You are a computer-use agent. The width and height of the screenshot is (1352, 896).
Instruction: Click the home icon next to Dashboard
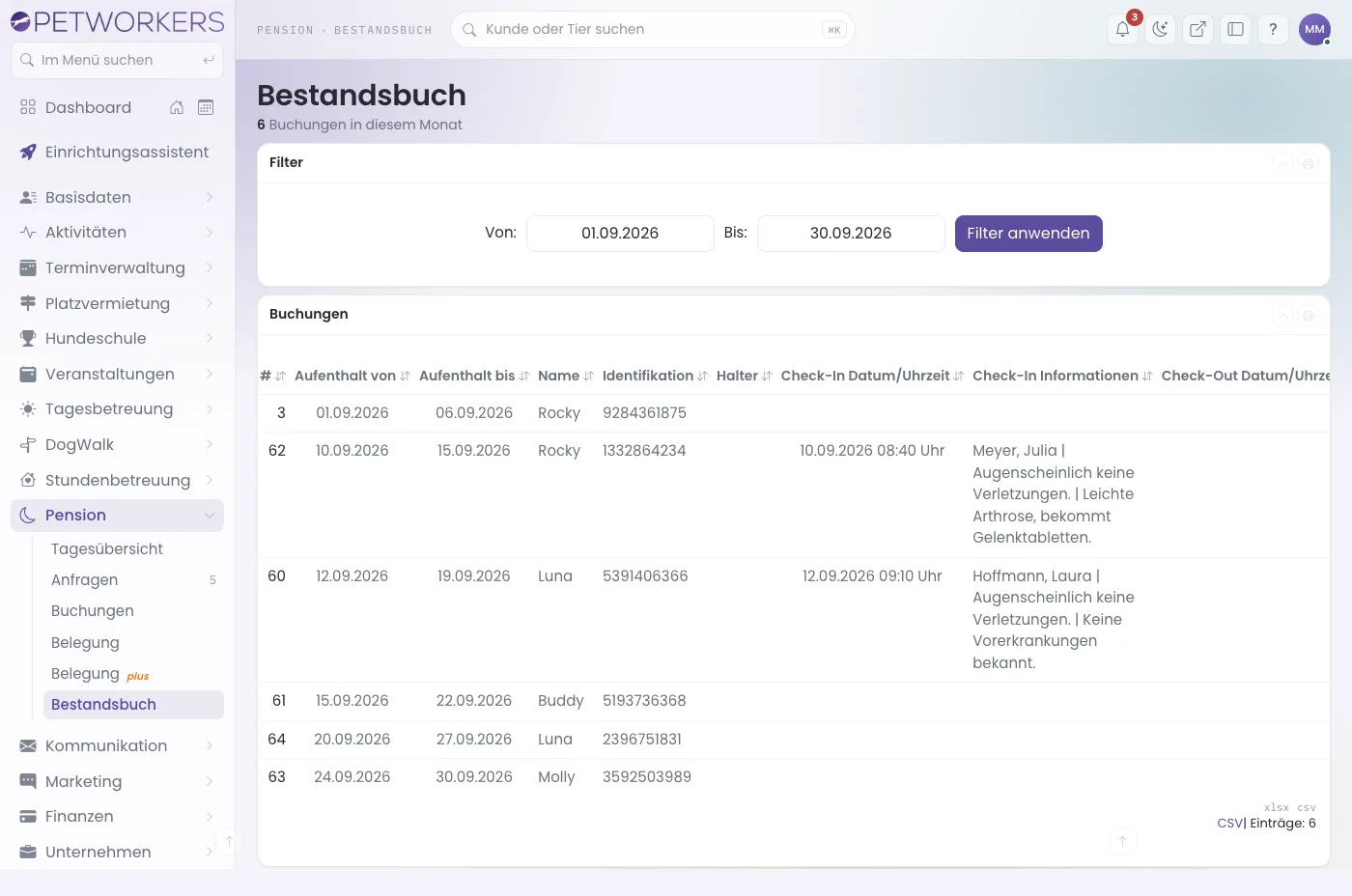pos(177,107)
